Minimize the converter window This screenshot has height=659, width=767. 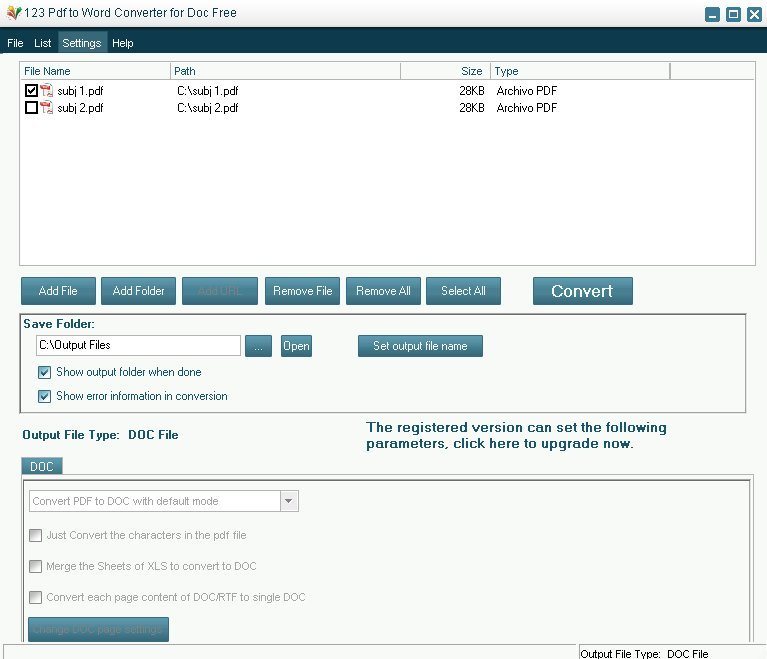[x=713, y=15]
